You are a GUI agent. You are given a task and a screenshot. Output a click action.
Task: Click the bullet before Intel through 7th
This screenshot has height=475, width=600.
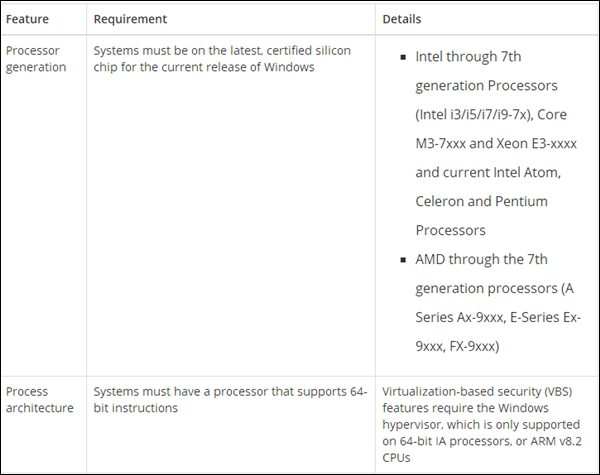pyautogui.click(x=403, y=57)
